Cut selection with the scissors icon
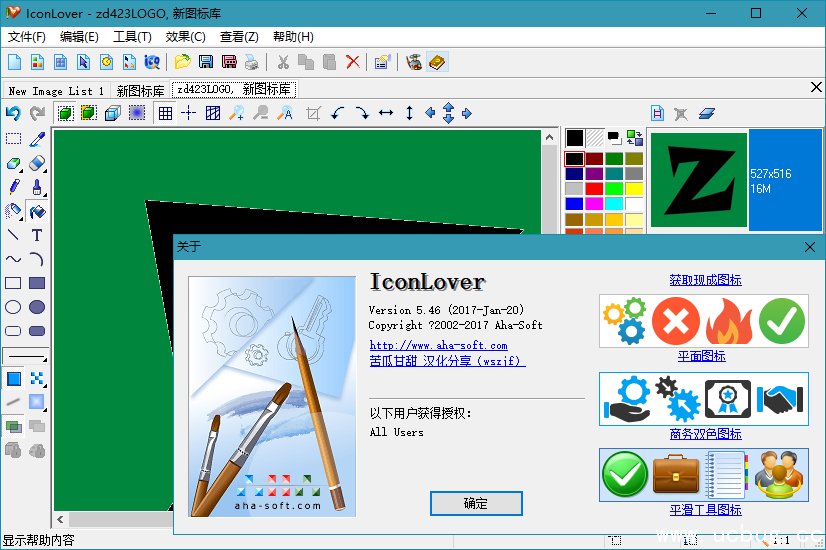Viewport: 826px width, 550px height. [x=283, y=62]
